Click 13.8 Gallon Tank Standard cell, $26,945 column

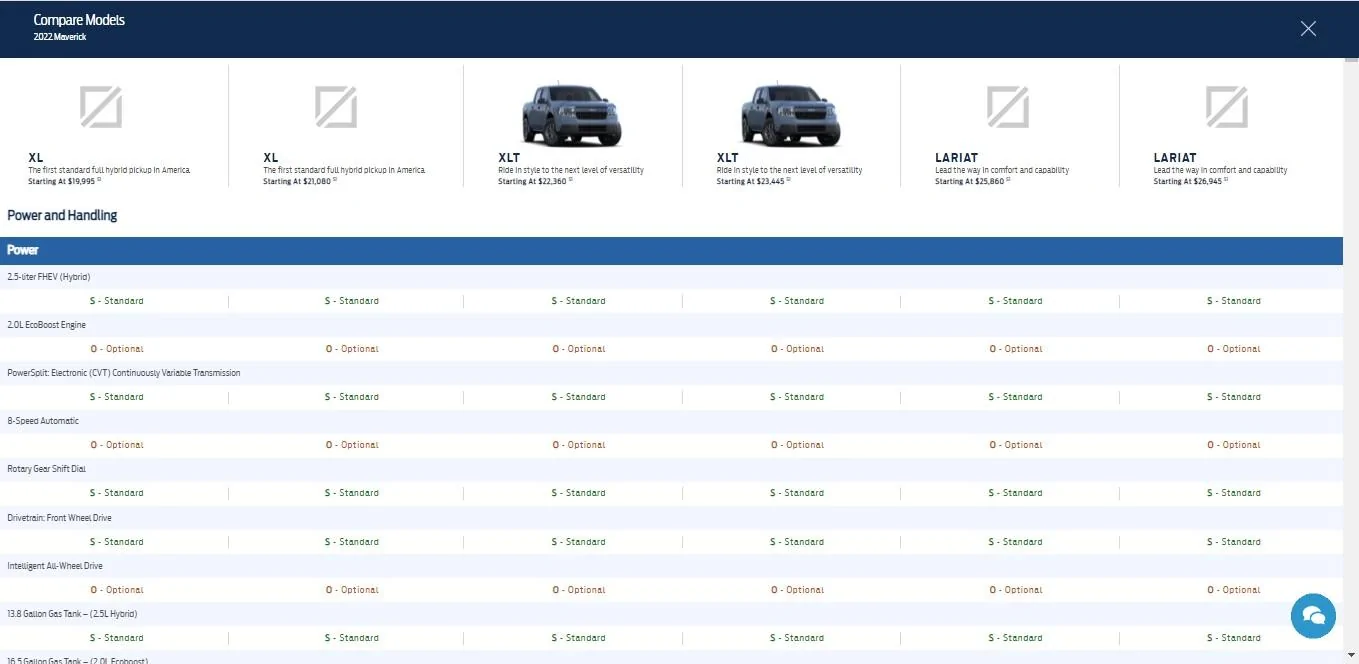pos(1234,638)
